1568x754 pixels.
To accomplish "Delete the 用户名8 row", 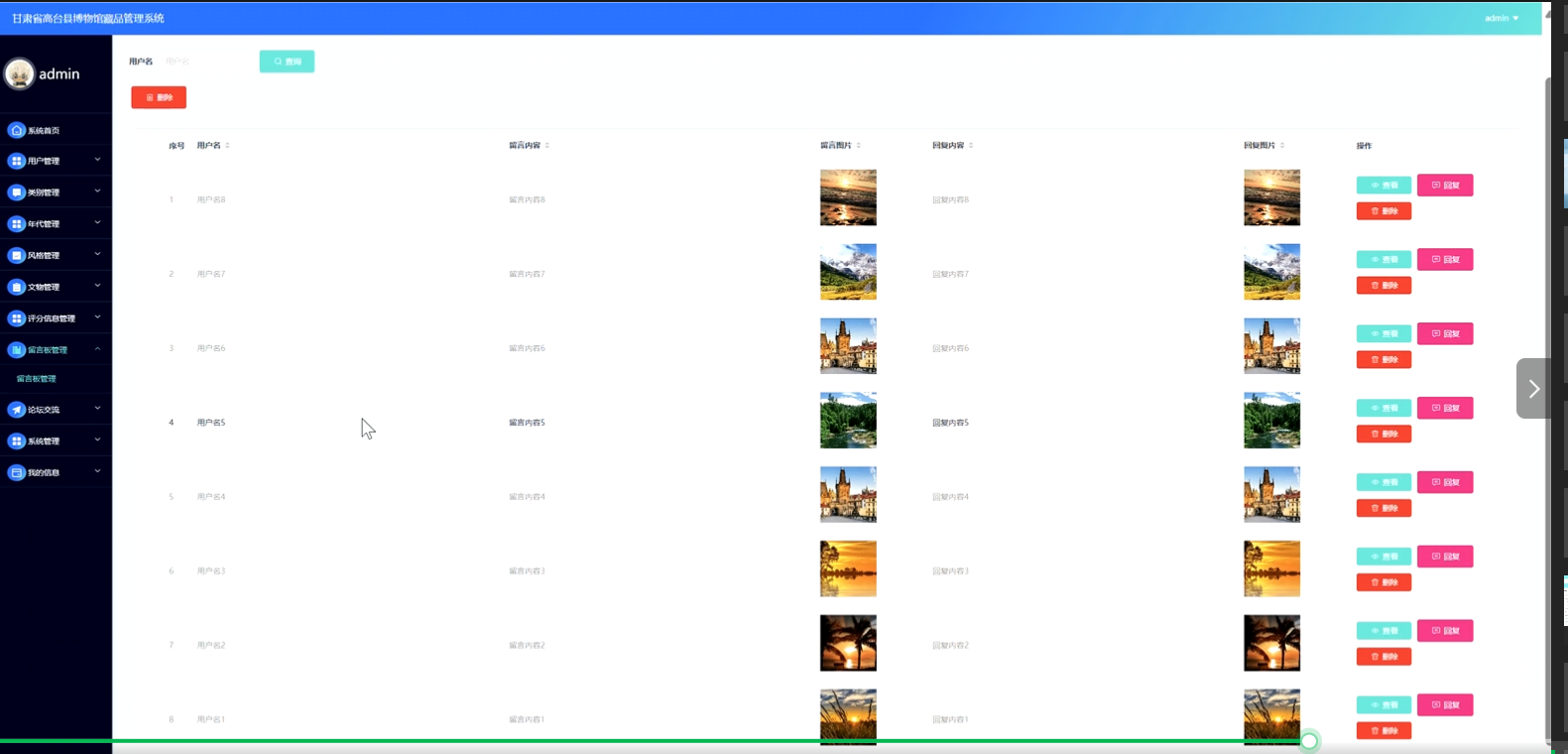I will point(1384,211).
